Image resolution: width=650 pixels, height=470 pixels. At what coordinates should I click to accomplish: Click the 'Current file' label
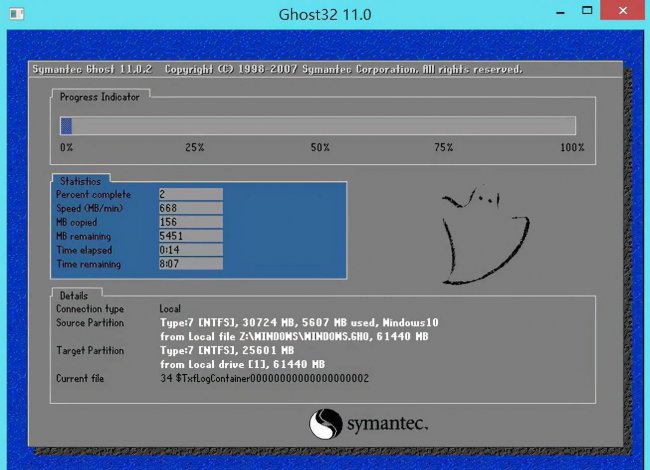[x=80, y=378]
